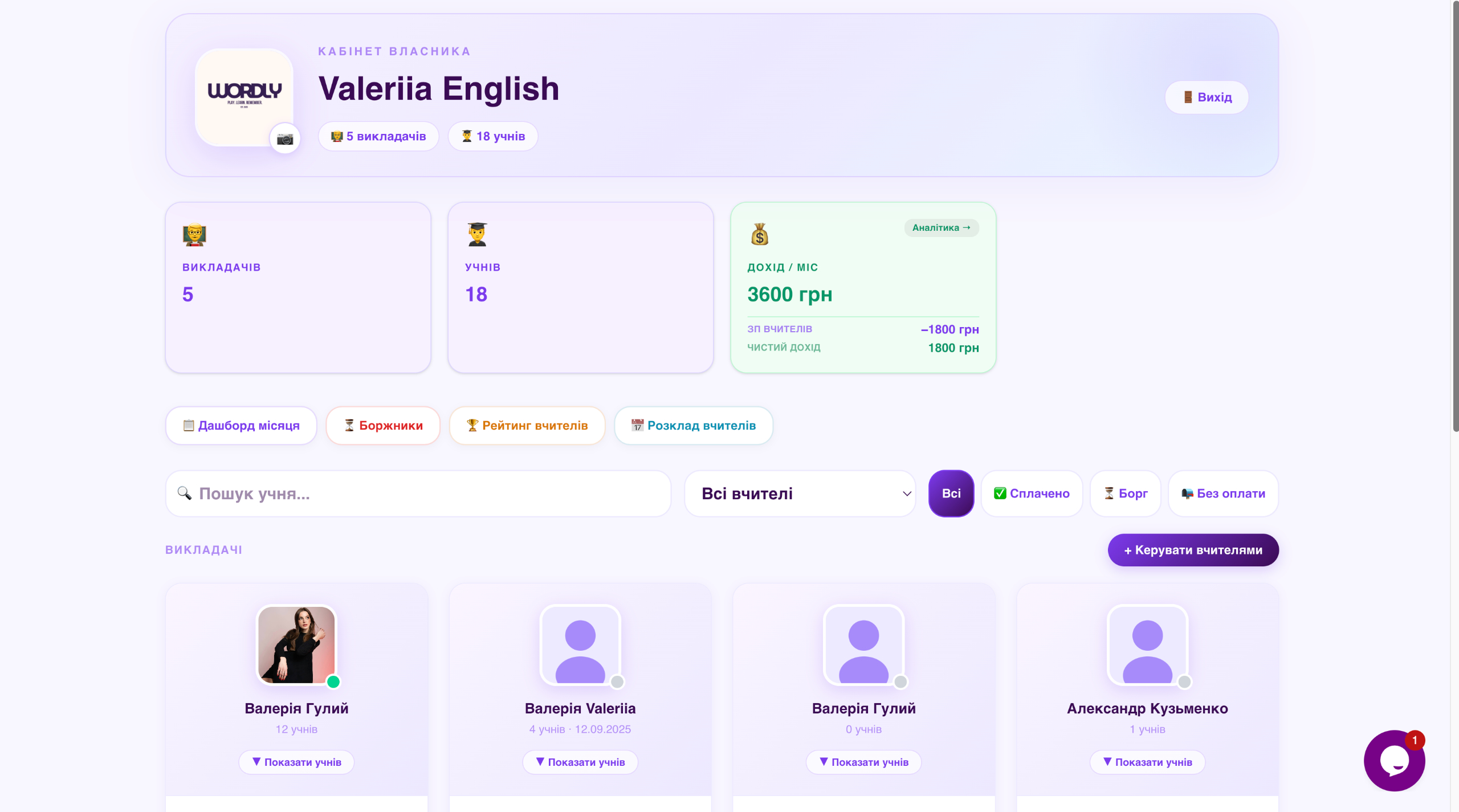
Task: Open the Всі вчителі dropdown
Action: pyautogui.click(x=800, y=493)
